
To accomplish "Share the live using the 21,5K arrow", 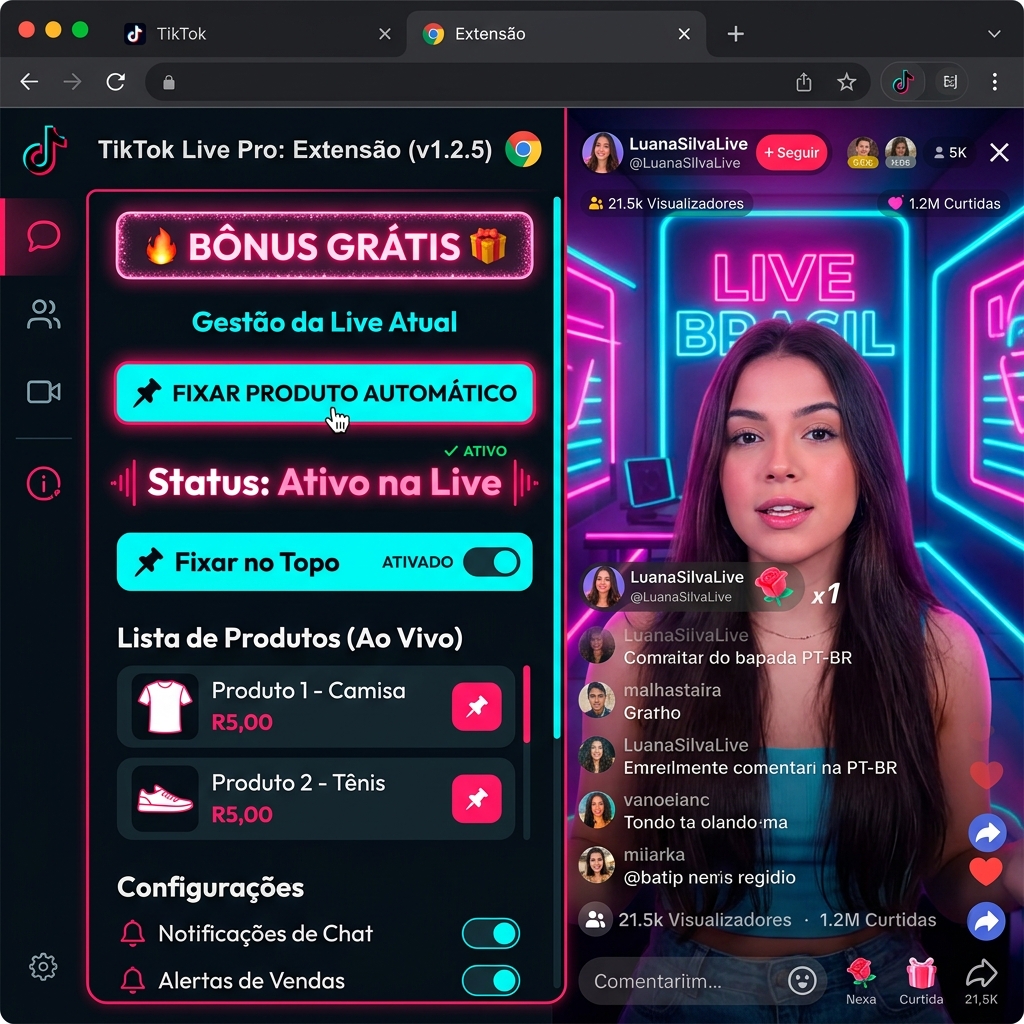I will pos(981,980).
